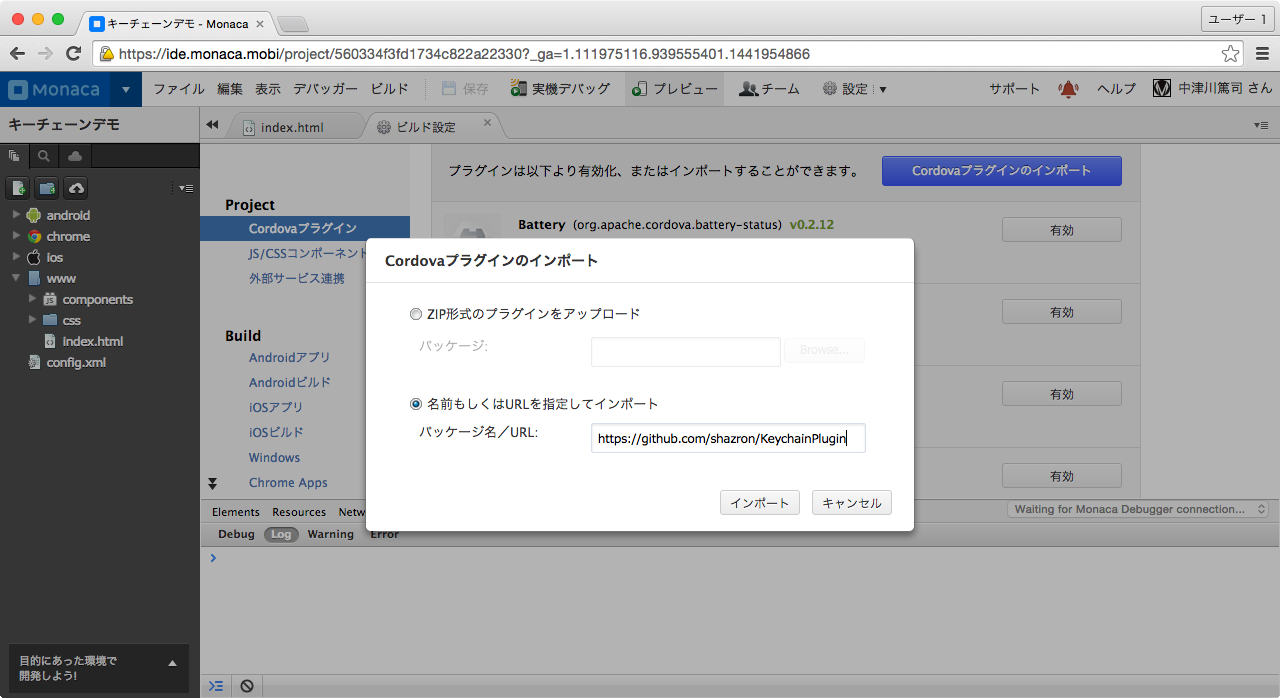This screenshot has width=1280, height=698.
Task: Click the cloud upload icon button
Action: 76,188
